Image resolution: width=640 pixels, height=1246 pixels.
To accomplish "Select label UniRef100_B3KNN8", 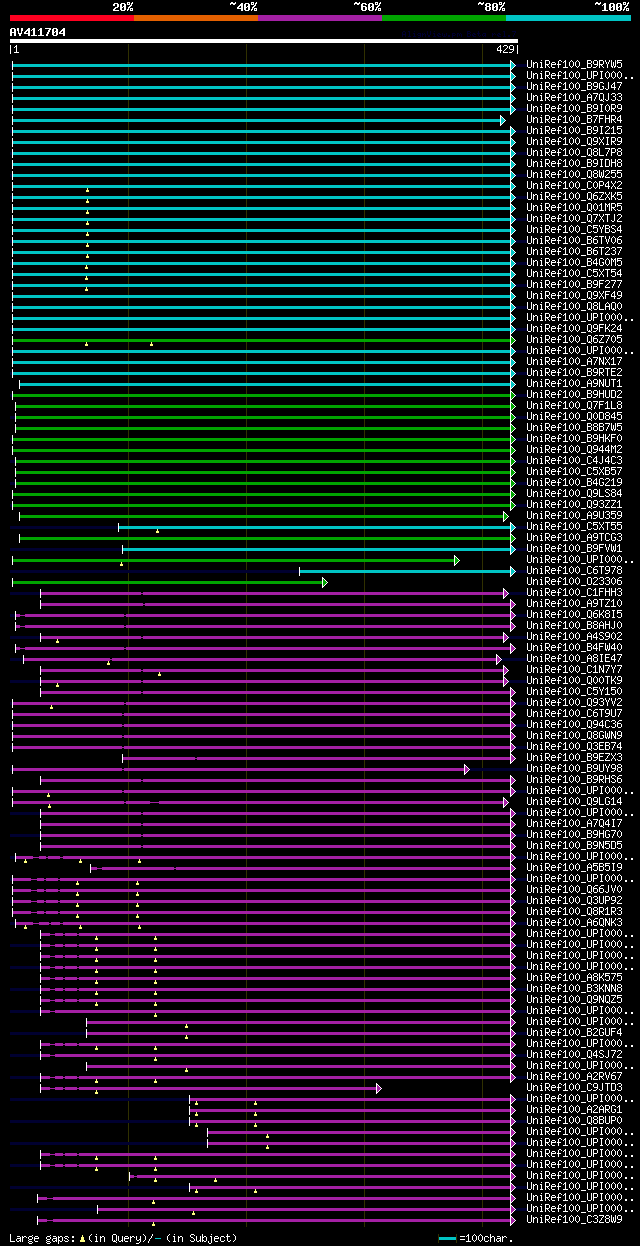I will pos(574,989).
